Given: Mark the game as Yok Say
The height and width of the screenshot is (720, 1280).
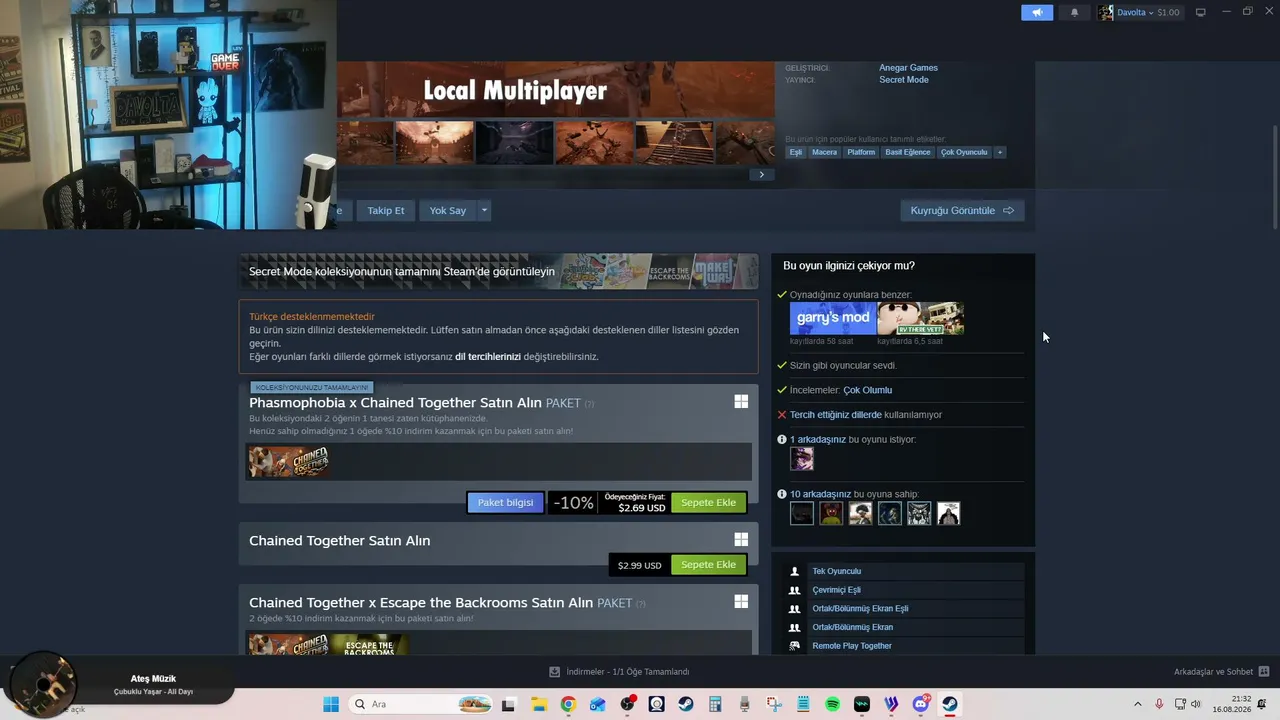Looking at the screenshot, I should [x=448, y=210].
